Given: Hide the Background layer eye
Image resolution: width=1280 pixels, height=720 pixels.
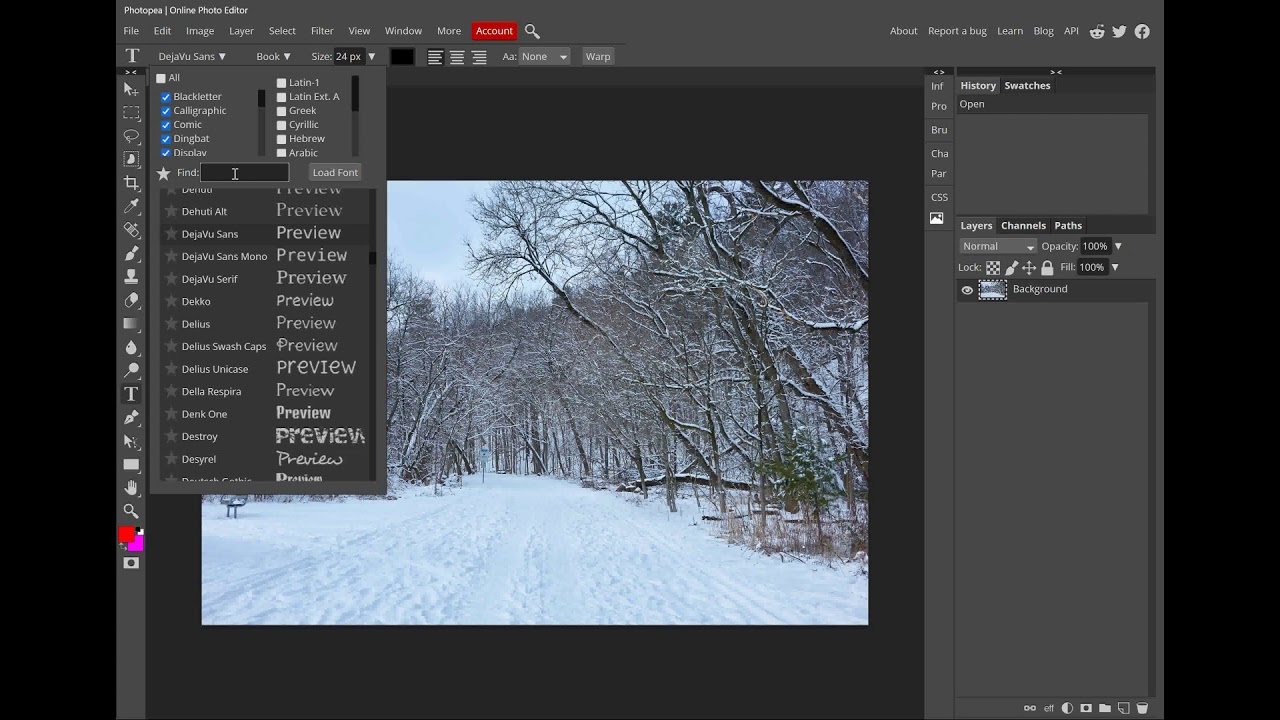Looking at the screenshot, I should (x=967, y=290).
